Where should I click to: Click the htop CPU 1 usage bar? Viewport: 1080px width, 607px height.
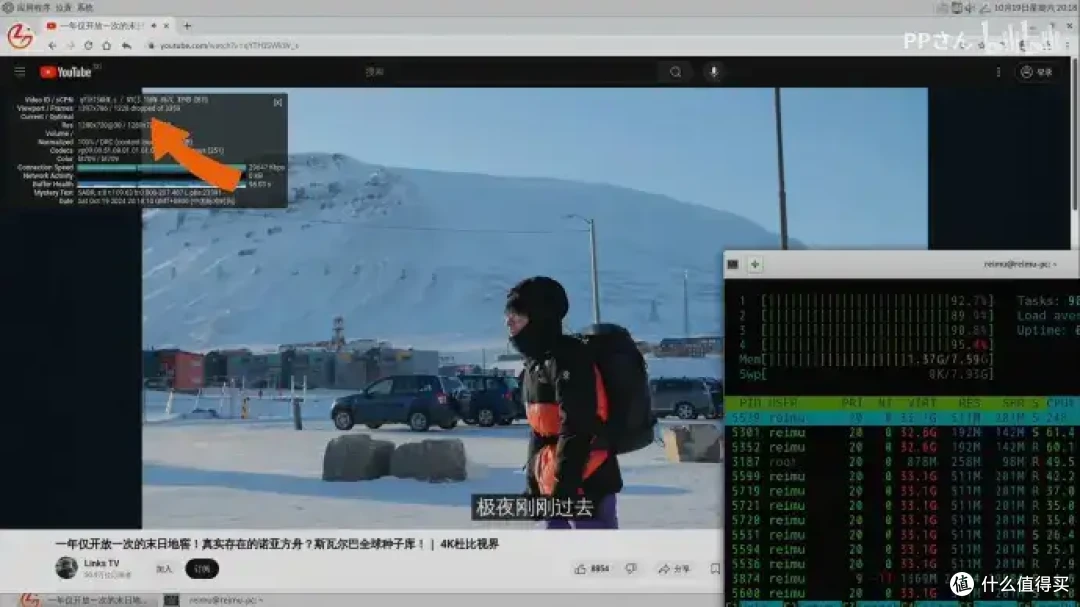[866, 301]
